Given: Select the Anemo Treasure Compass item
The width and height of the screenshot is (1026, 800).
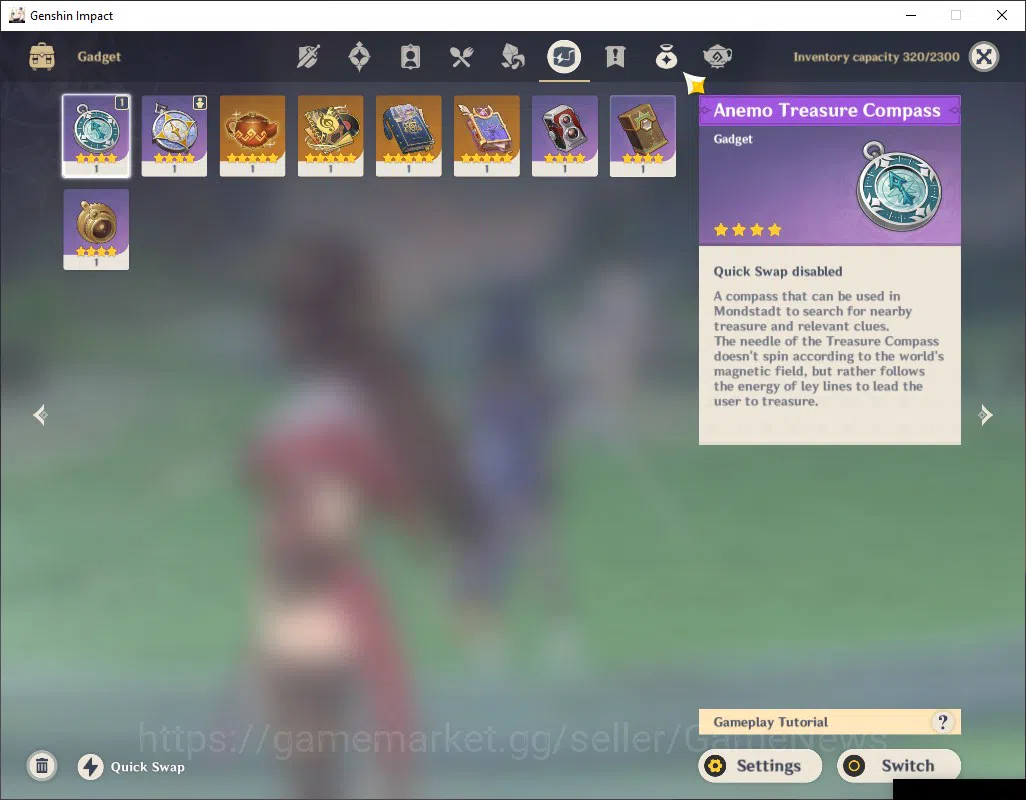Looking at the screenshot, I should pos(96,136).
